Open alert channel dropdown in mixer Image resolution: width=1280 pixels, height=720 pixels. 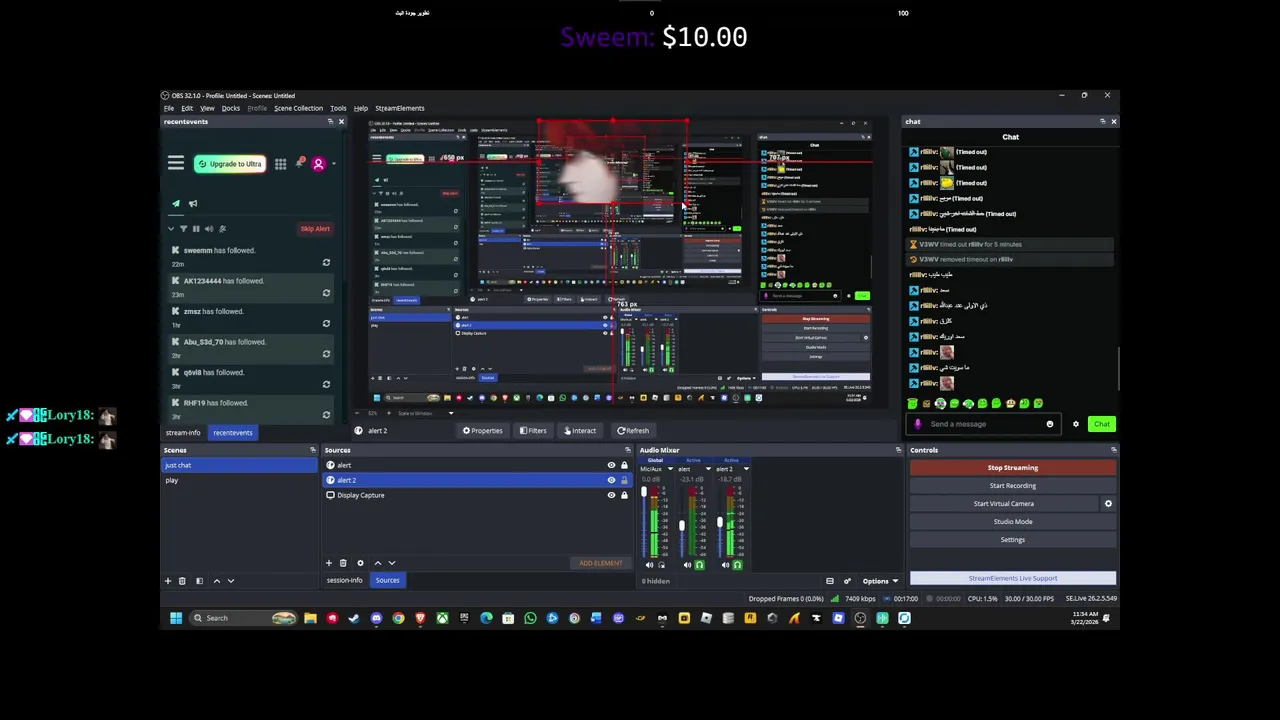pos(708,469)
